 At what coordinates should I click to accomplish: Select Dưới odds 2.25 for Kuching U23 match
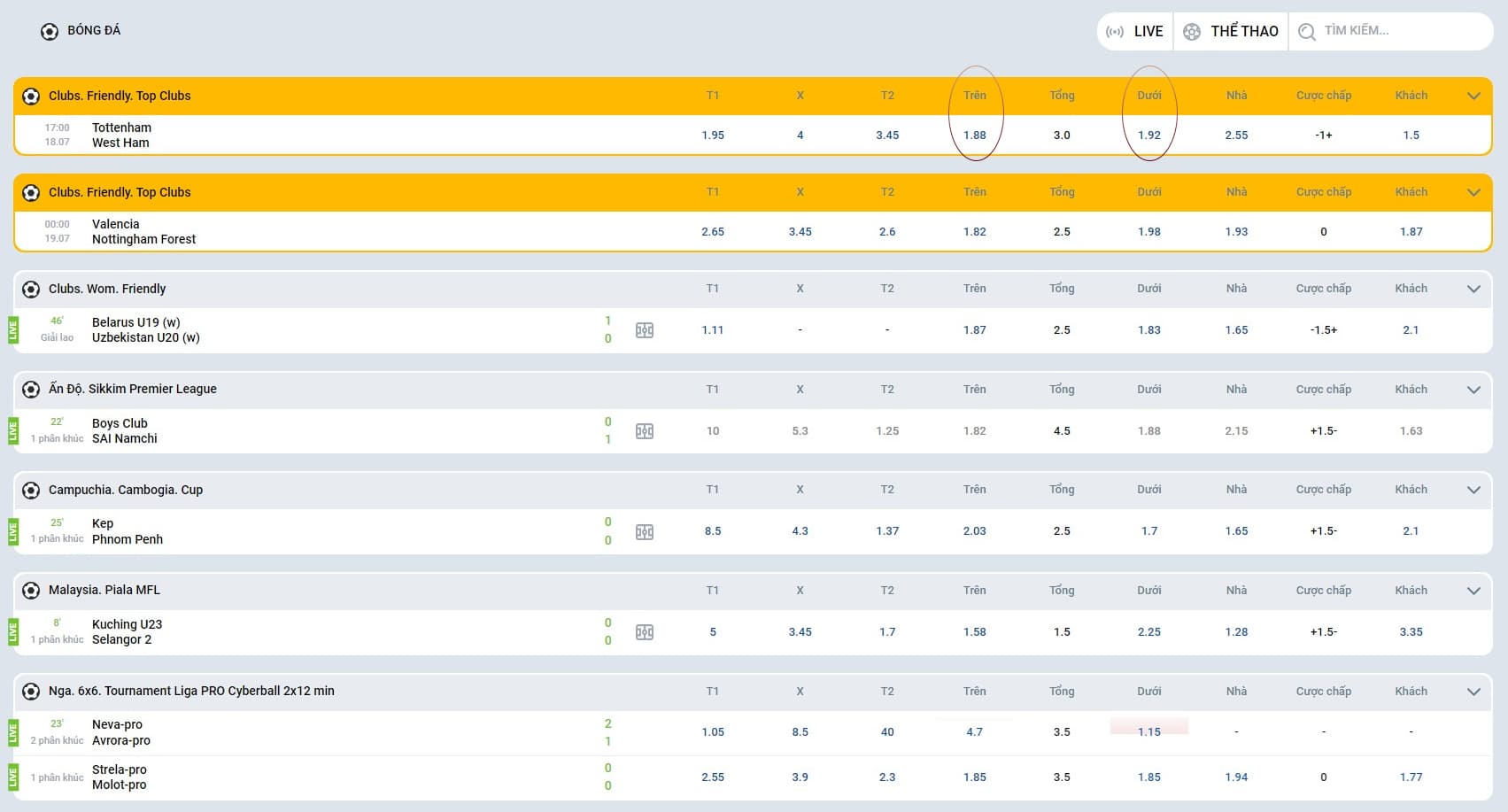coord(1149,632)
